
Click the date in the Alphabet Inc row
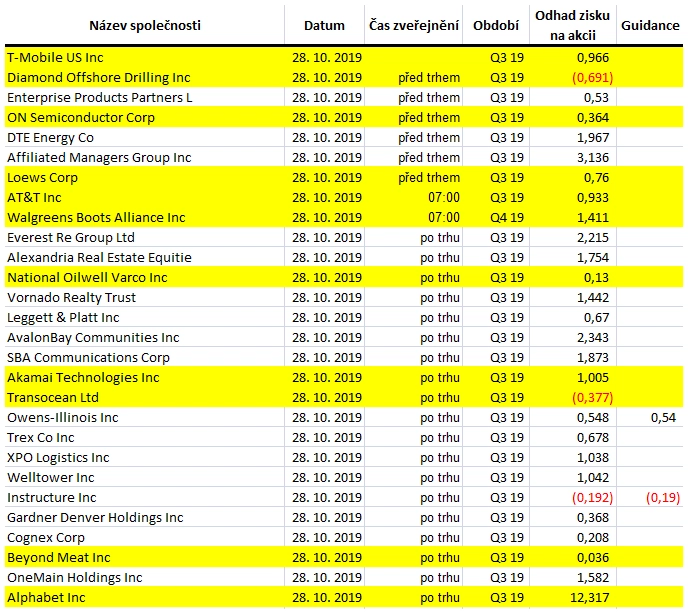(x=327, y=598)
